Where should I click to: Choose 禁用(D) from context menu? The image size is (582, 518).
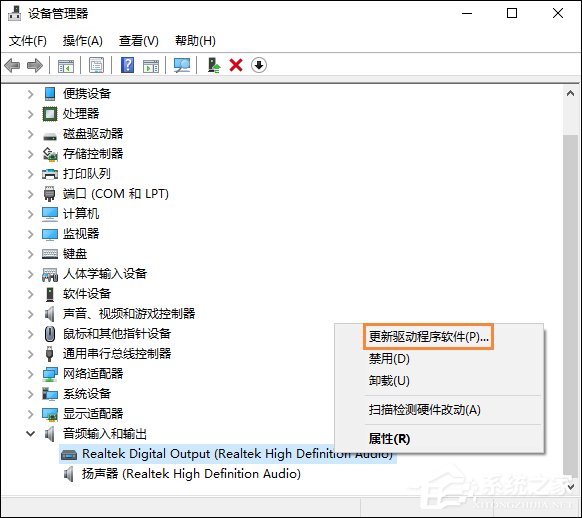pos(389,359)
